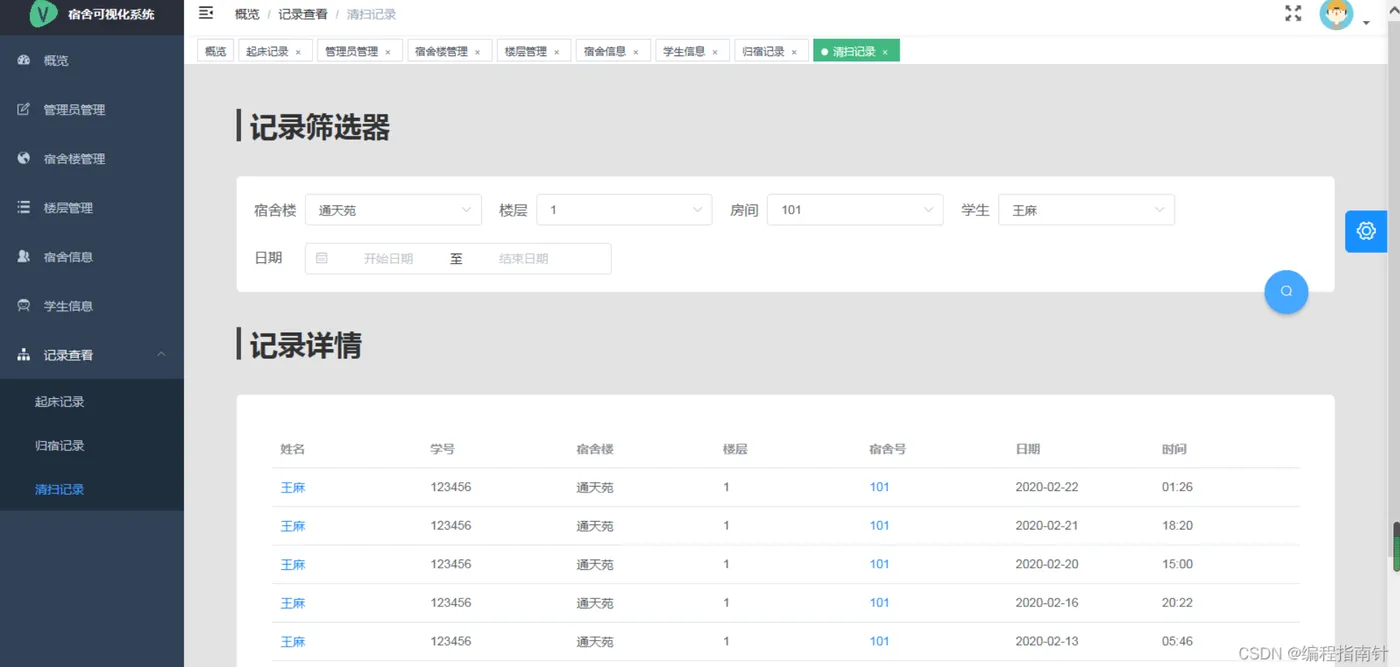Open the 房间 dropdown showing 101
Image resolution: width=1400 pixels, height=667 pixels.
tap(855, 210)
